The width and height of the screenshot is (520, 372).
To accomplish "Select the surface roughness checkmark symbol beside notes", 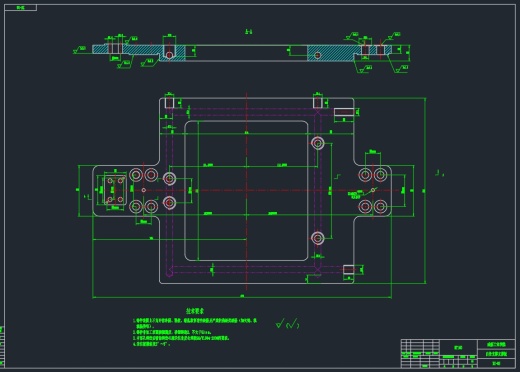I will 288,324.
